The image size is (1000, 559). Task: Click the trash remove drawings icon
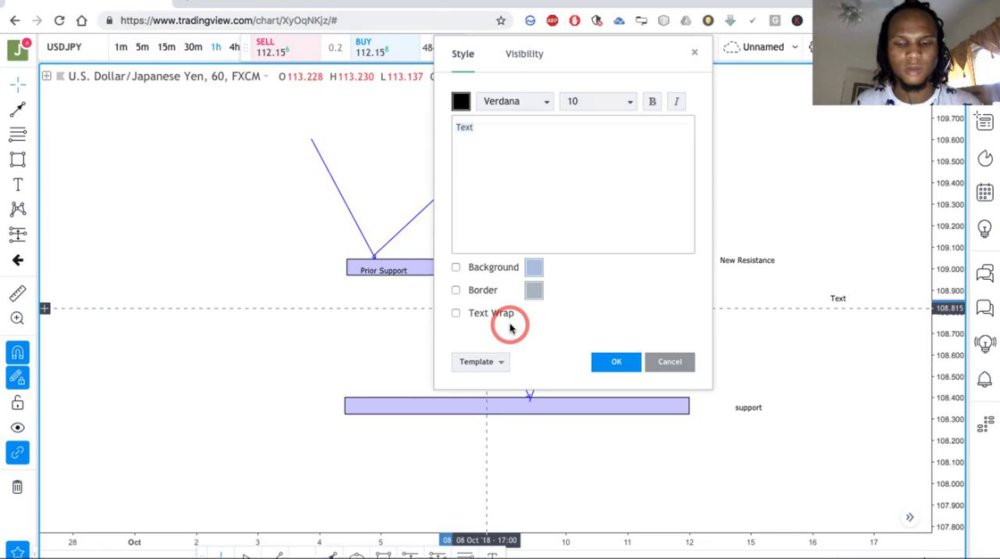tap(18, 487)
